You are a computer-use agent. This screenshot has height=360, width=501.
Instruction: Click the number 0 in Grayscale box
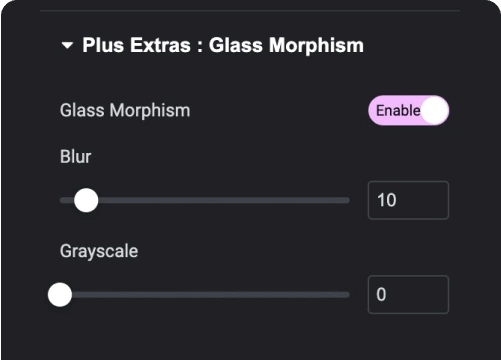pos(381,295)
